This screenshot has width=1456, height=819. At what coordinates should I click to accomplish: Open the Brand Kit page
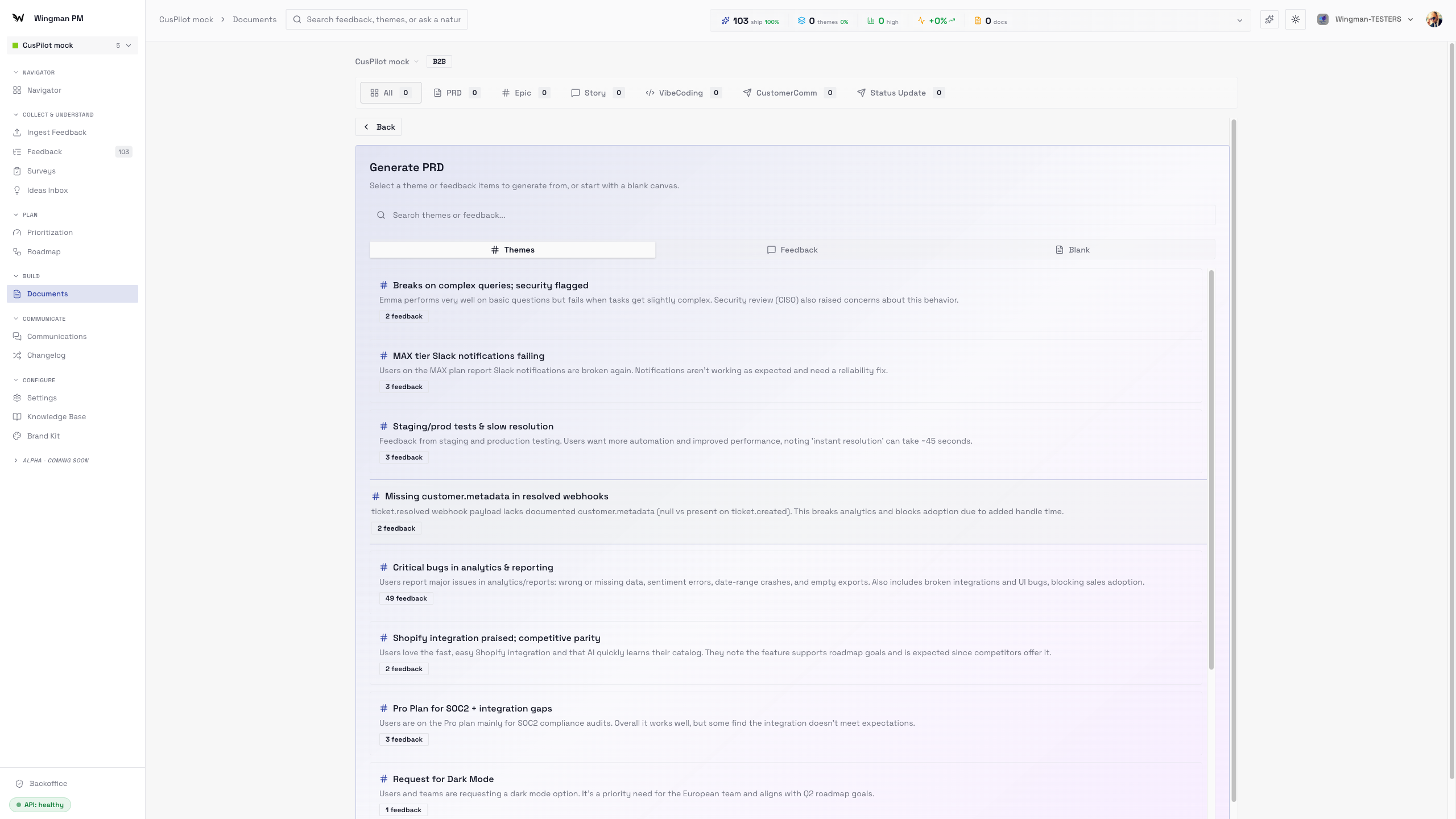pyautogui.click(x=43, y=436)
